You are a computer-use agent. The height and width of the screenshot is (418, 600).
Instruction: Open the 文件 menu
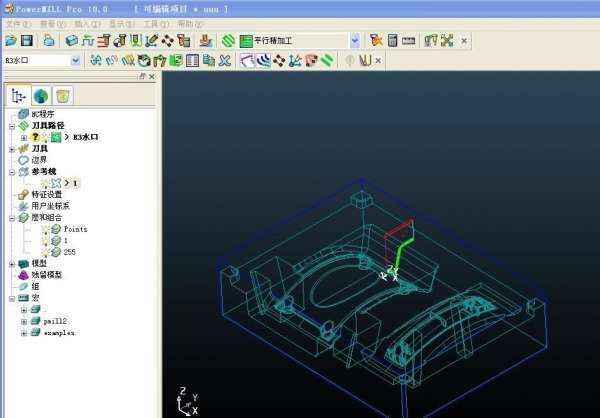pyautogui.click(x=14, y=23)
